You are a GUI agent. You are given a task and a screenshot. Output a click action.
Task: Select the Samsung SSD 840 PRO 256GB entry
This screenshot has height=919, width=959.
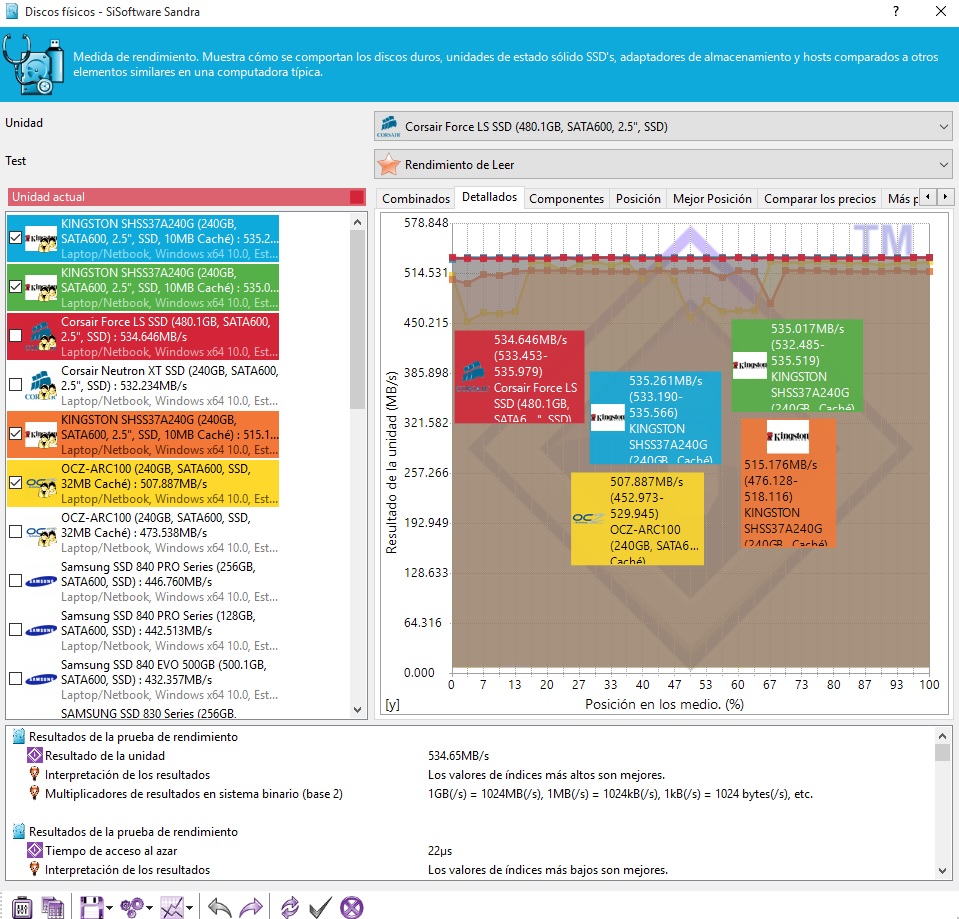[x=150, y=581]
